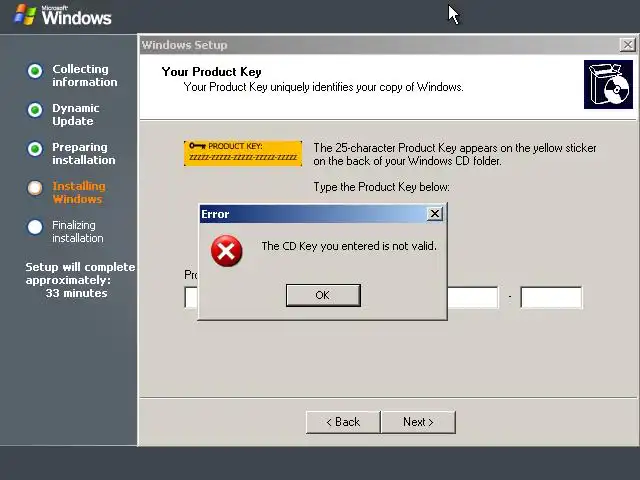
Task: Close the Error dialog with X
Action: pyautogui.click(x=435, y=213)
